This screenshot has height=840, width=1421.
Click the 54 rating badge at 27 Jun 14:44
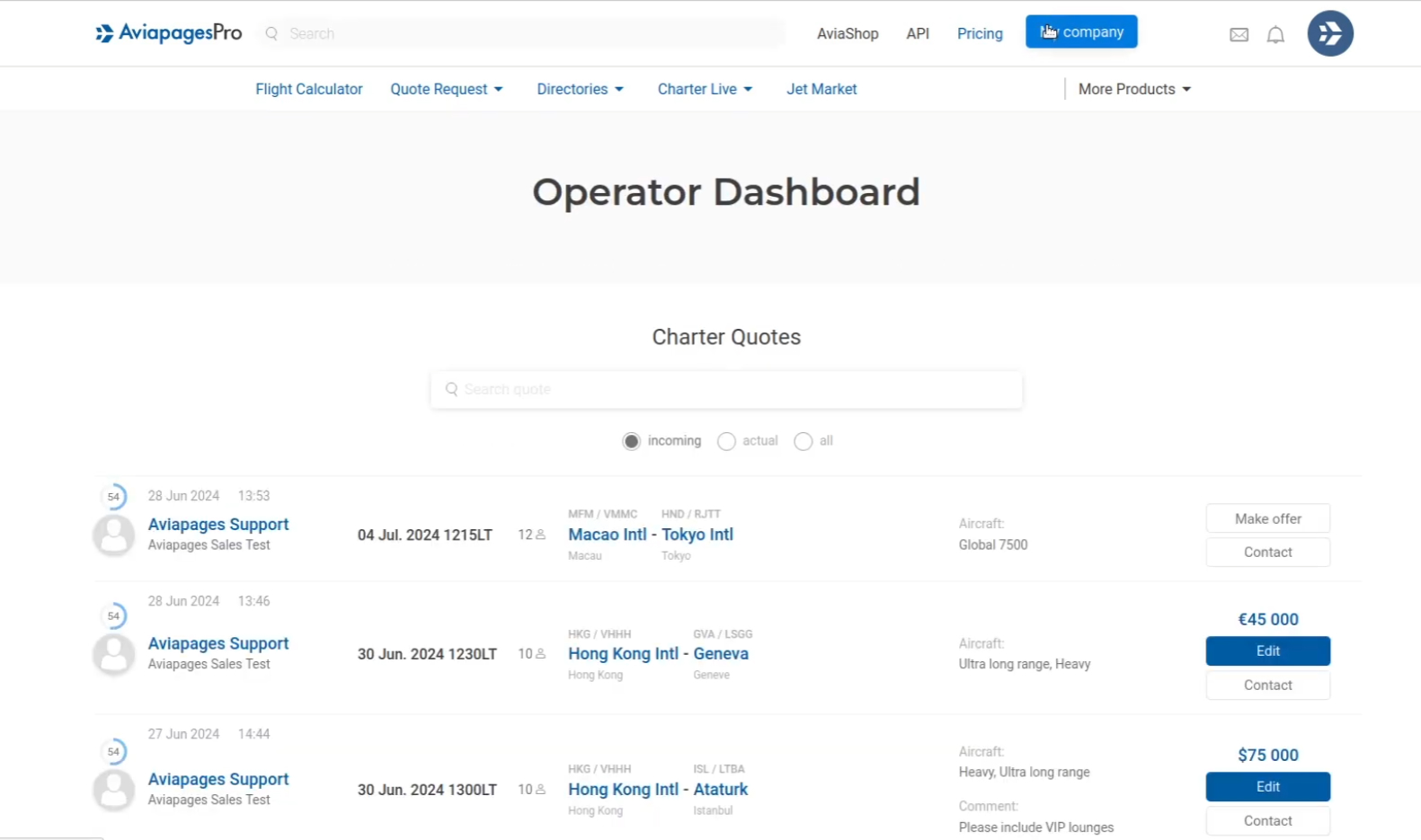(x=113, y=751)
